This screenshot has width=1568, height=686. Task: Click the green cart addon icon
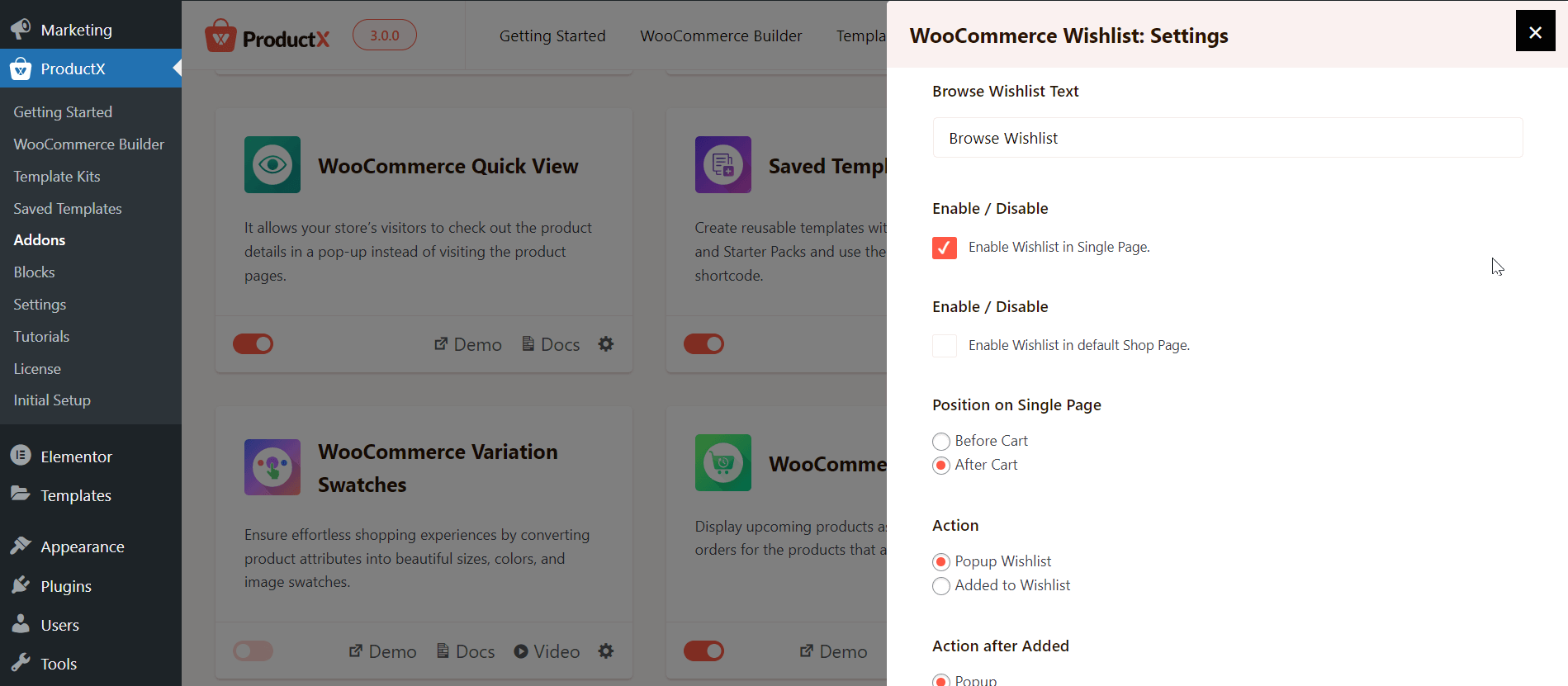[723, 462]
